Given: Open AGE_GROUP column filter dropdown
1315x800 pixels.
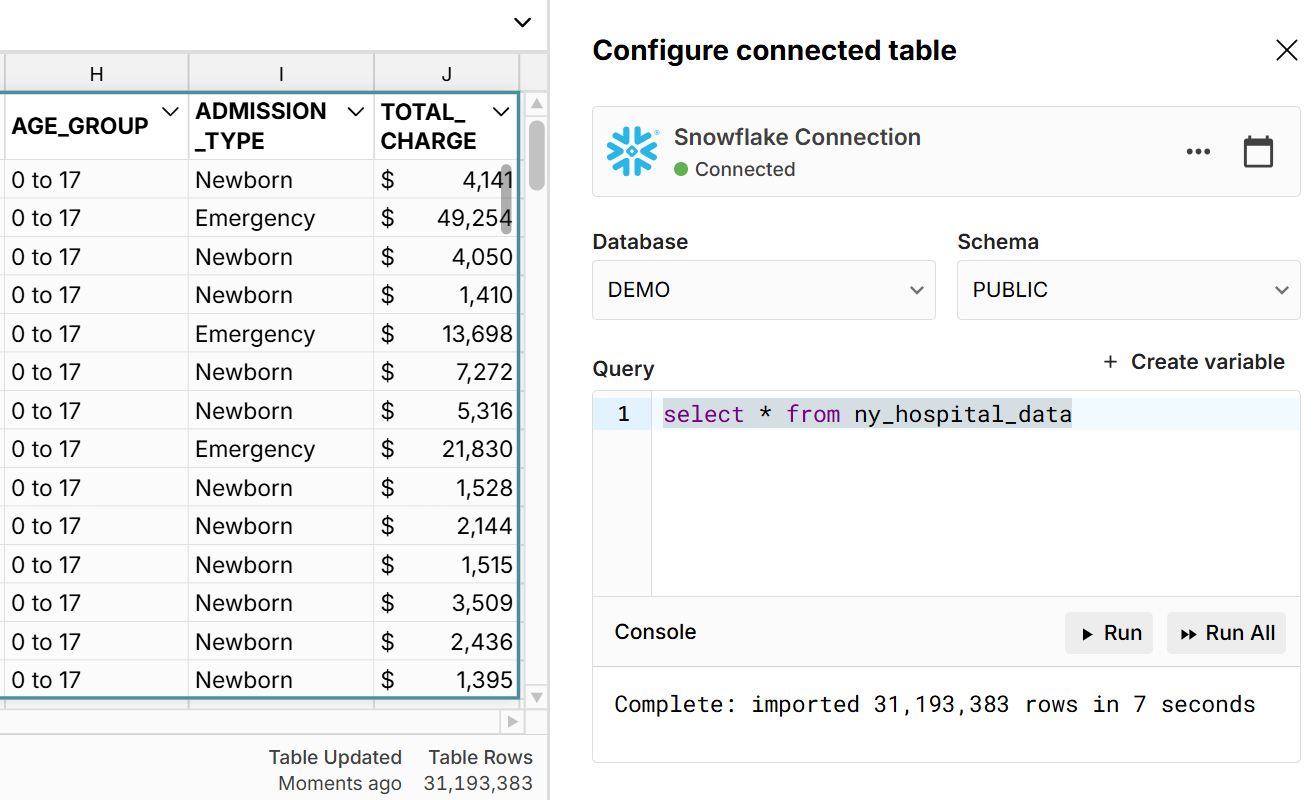Looking at the screenshot, I should tap(170, 111).
